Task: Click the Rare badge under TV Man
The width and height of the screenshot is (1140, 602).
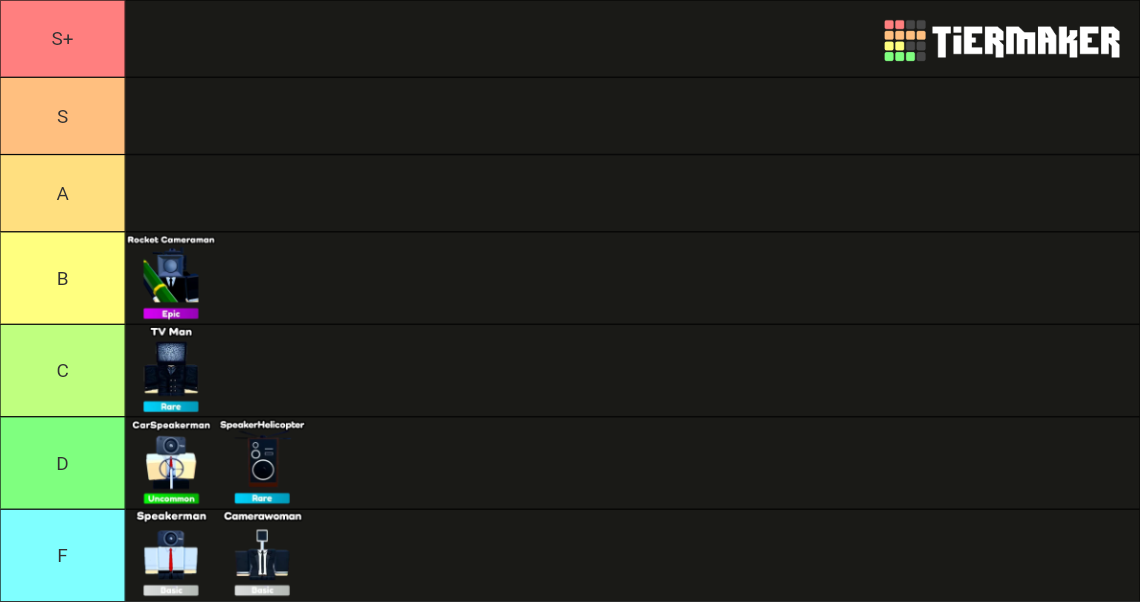Action: pos(171,406)
